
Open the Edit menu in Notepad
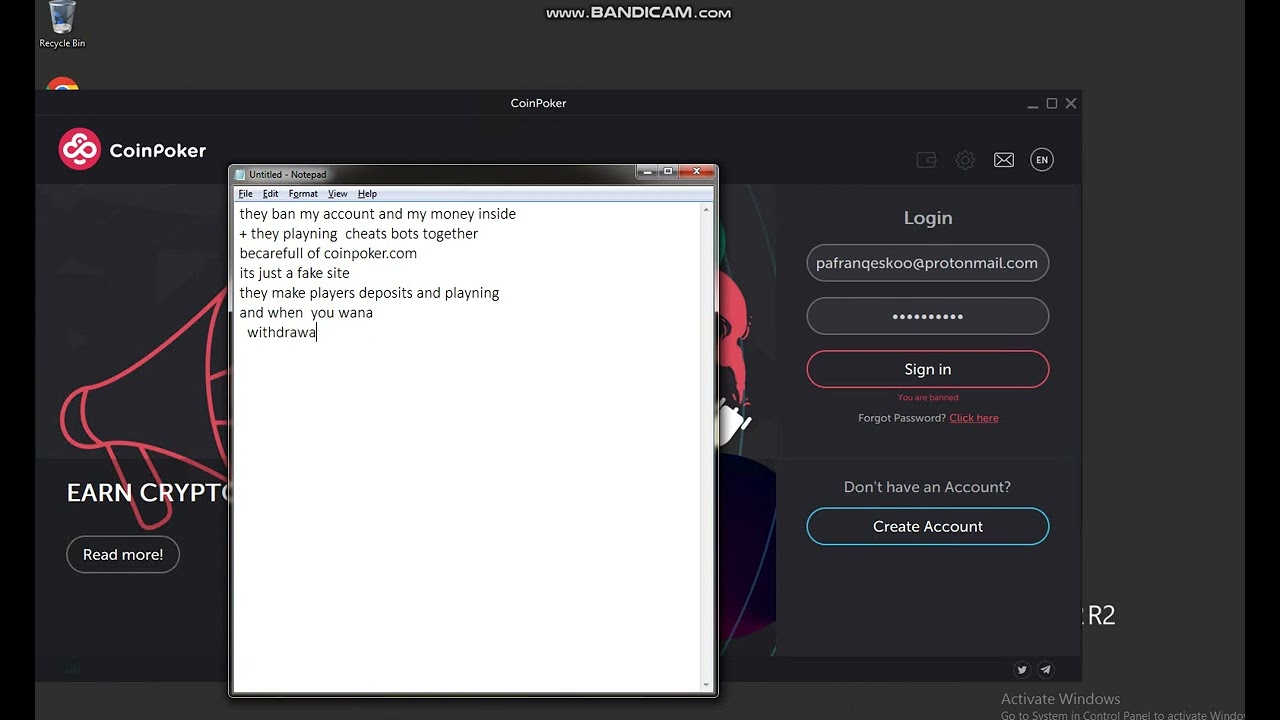click(x=270, y=194)
